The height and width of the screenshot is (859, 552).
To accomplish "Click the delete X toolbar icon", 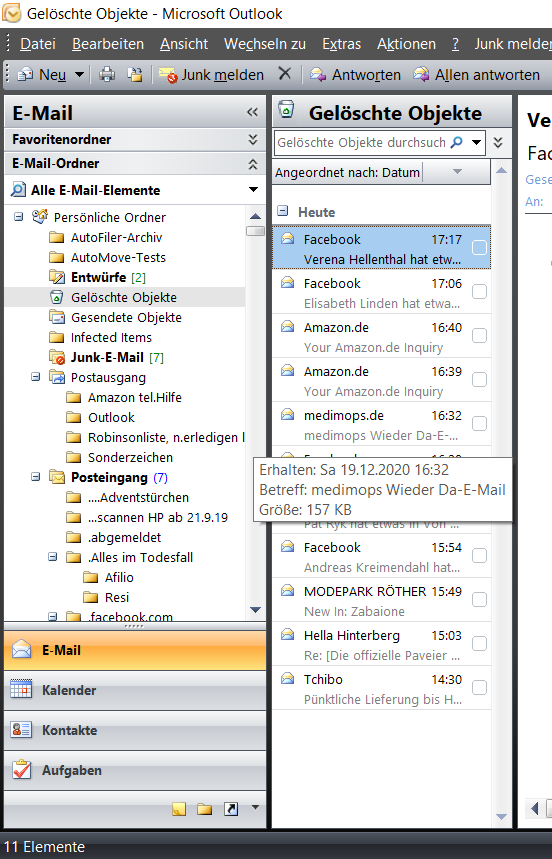I will (284, 73).
